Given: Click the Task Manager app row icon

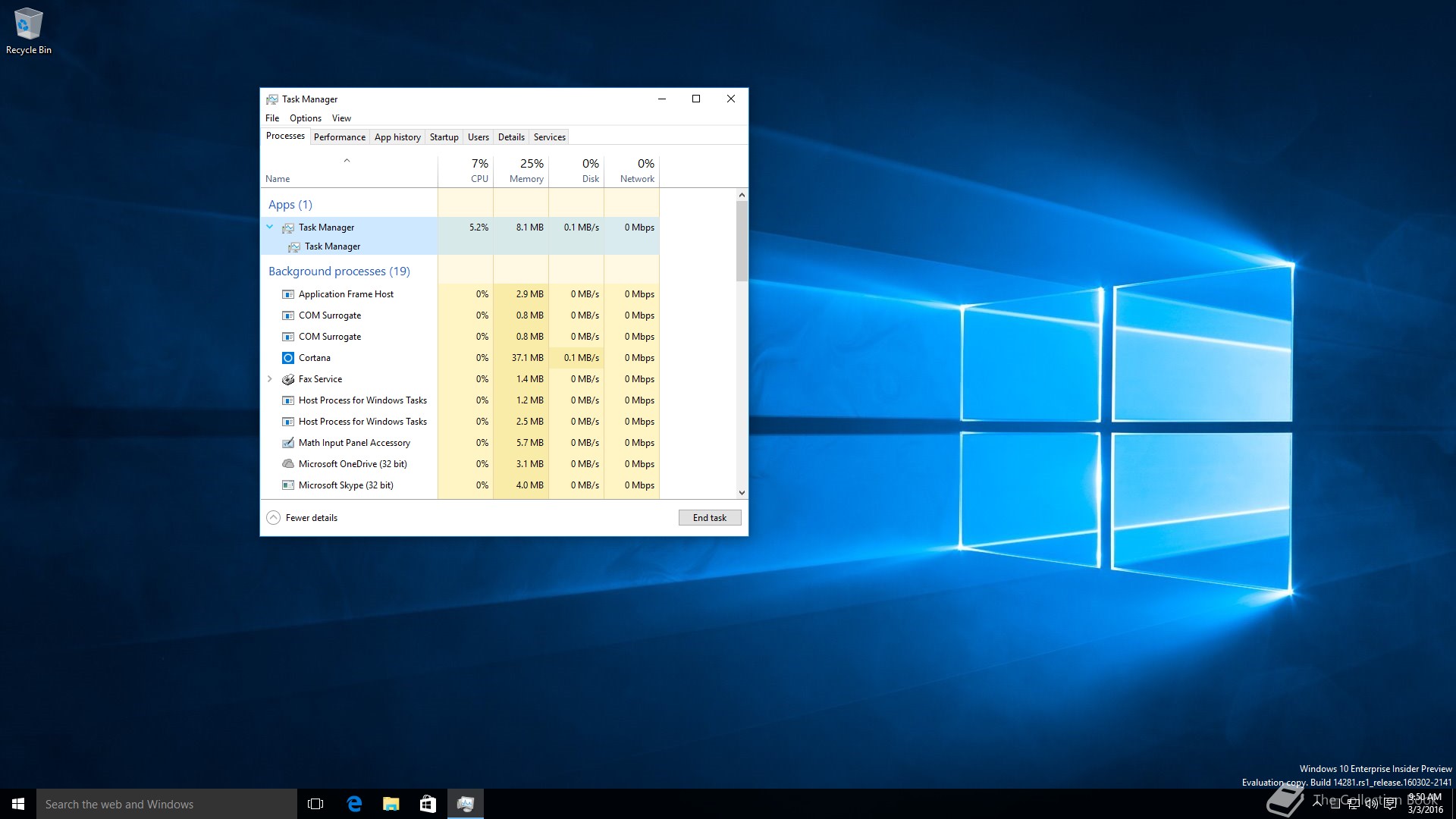Looking at the screenshot, I should tap(288, 227).
